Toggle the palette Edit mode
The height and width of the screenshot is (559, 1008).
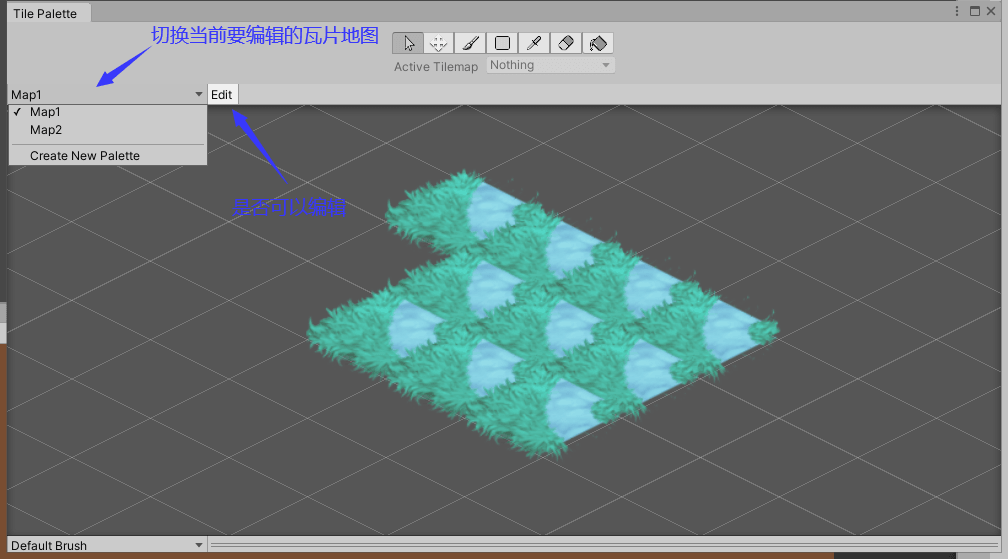(222, 94)
